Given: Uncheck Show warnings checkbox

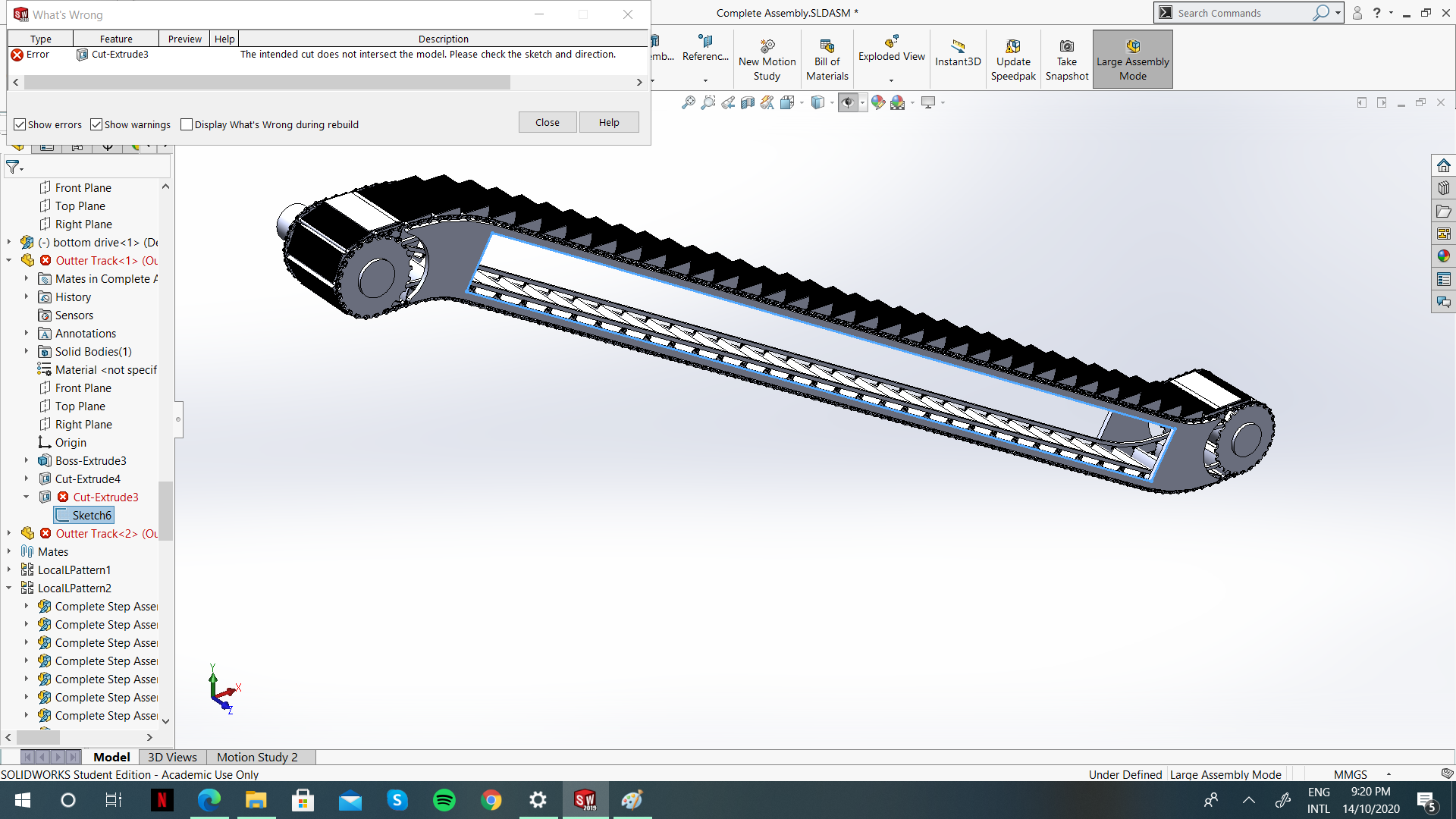Looking at the screenshot, I should click(x=96, y=124).
